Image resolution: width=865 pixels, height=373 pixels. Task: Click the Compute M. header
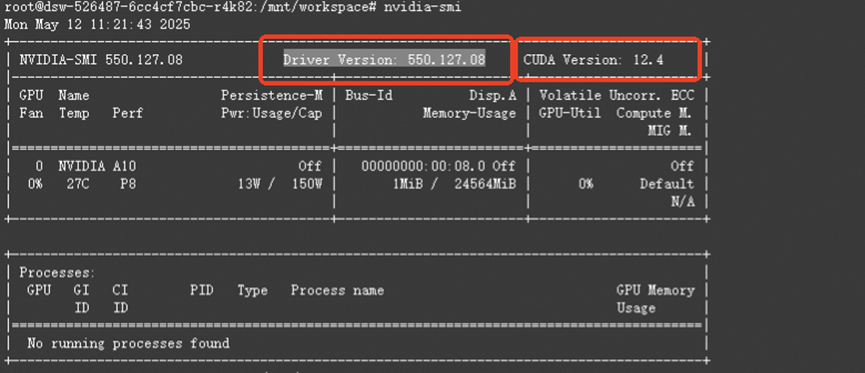(655, 113)
